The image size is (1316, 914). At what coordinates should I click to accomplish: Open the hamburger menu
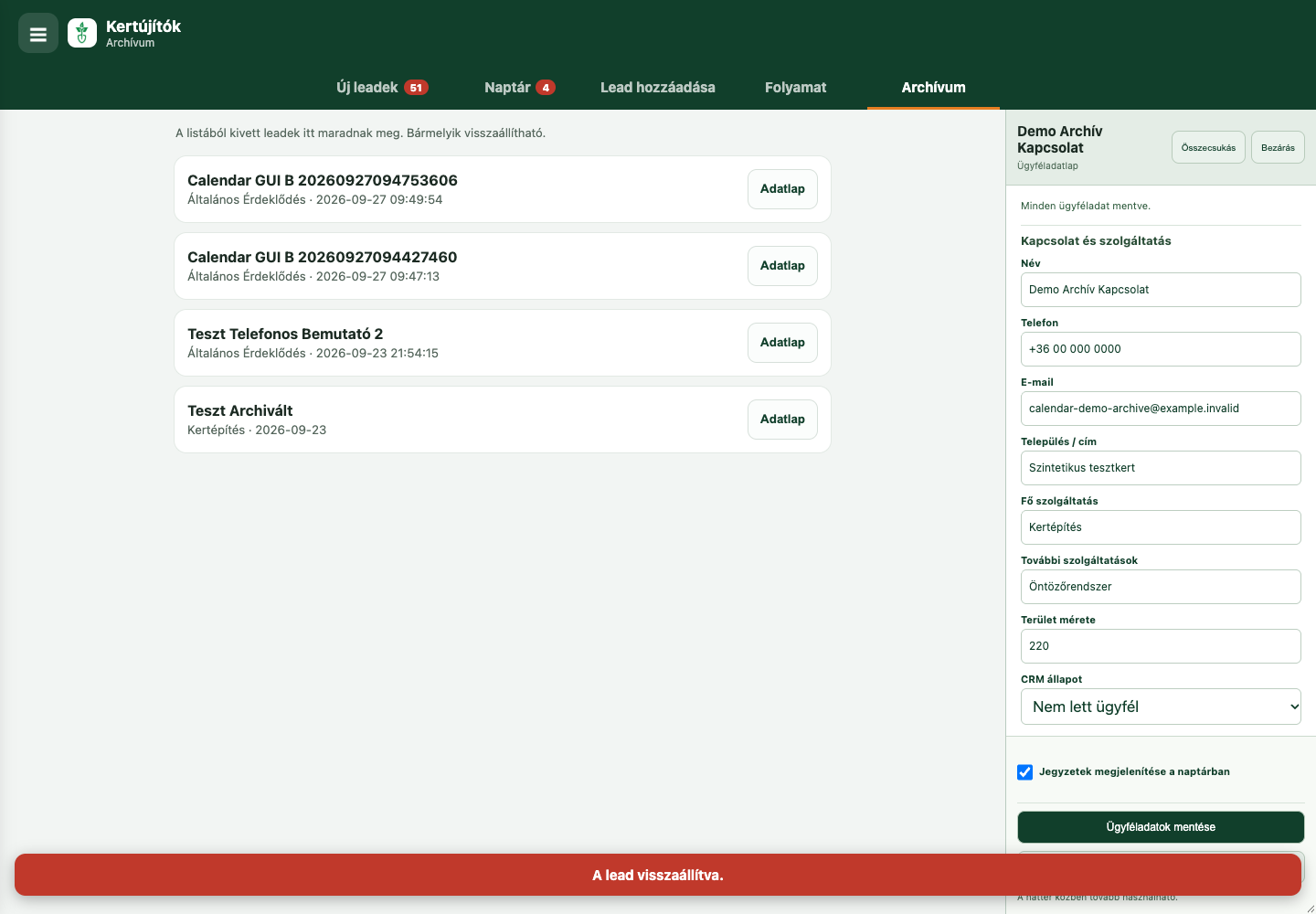[38, 34]
